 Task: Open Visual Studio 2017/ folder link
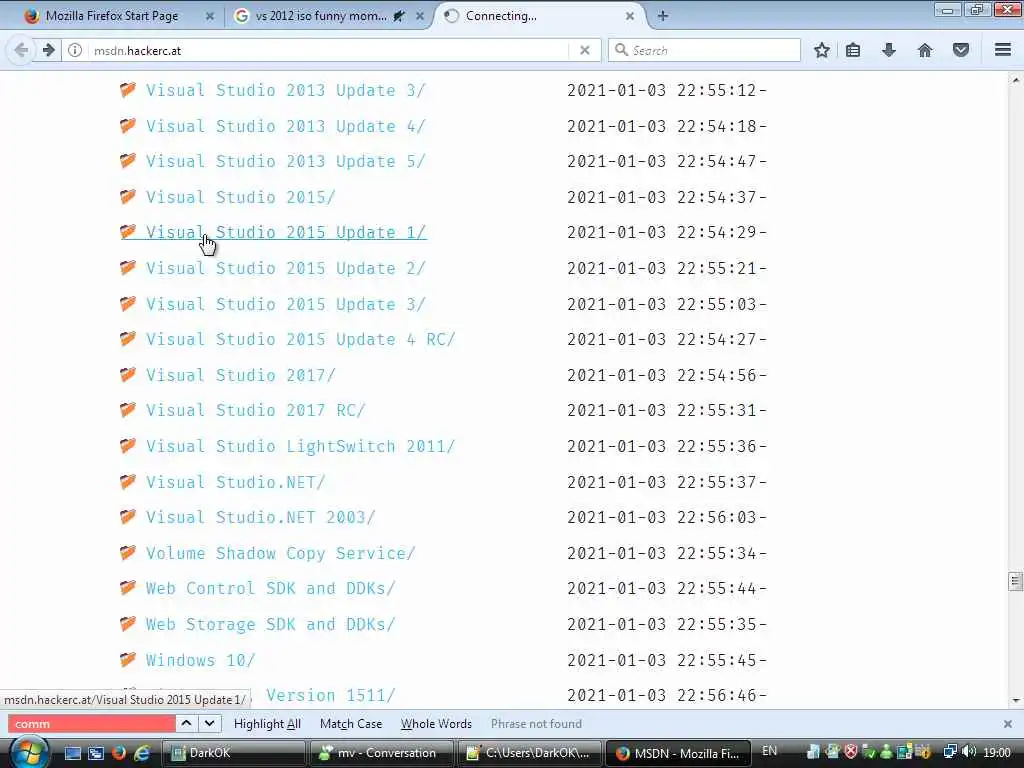click(240, 376)
